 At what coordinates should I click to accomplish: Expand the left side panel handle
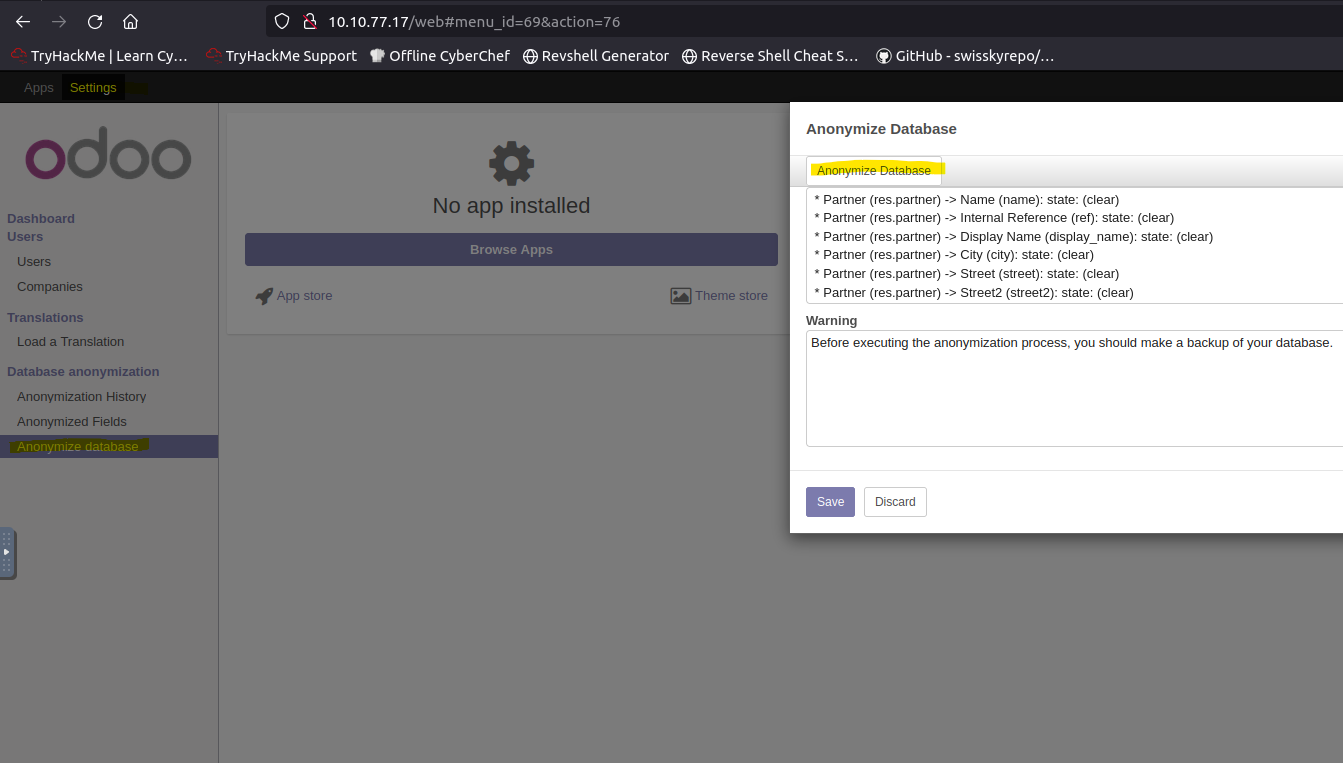(7, 552)
